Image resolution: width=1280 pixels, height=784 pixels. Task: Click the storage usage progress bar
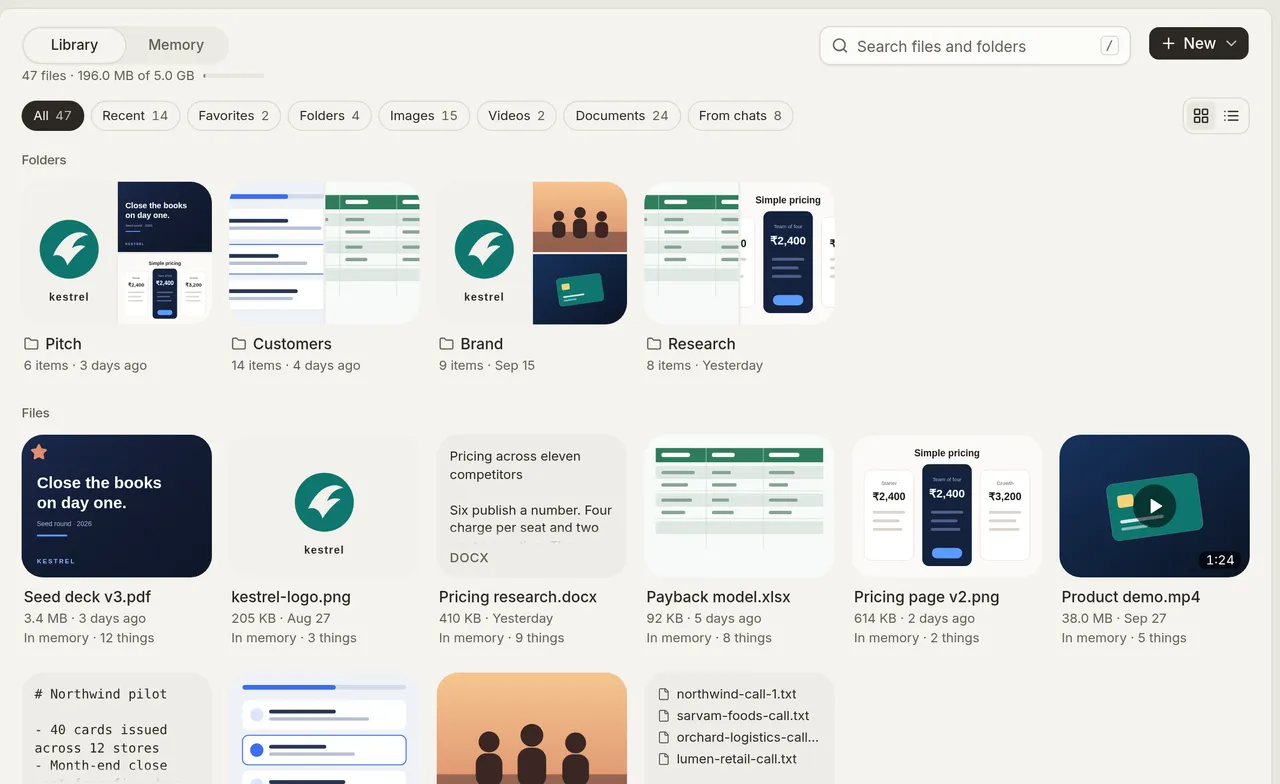[233, 76]
